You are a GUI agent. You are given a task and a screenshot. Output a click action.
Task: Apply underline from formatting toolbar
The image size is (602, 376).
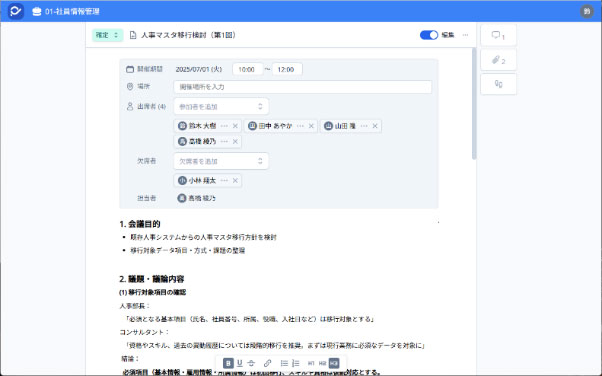pos(240,363)
